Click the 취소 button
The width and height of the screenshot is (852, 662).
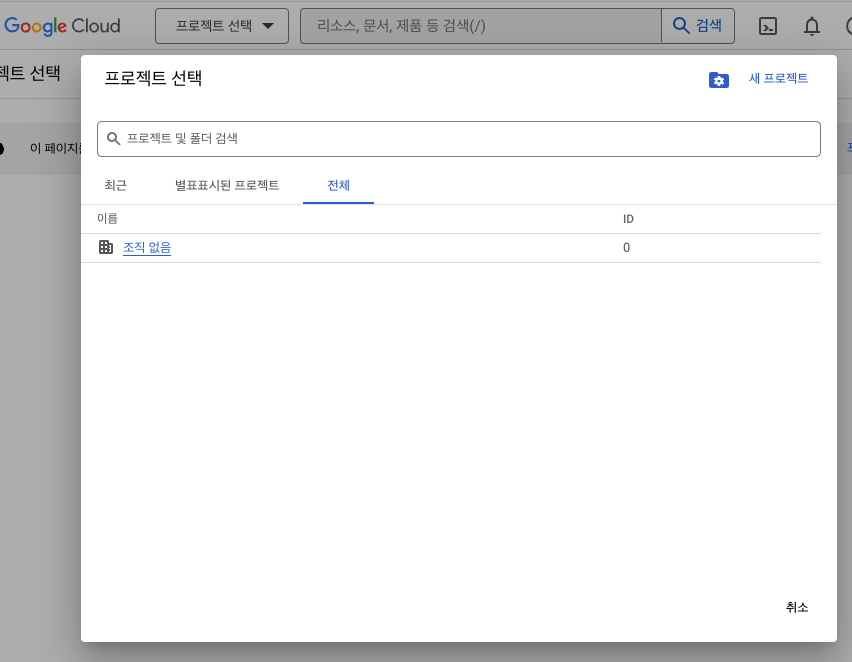797,607
